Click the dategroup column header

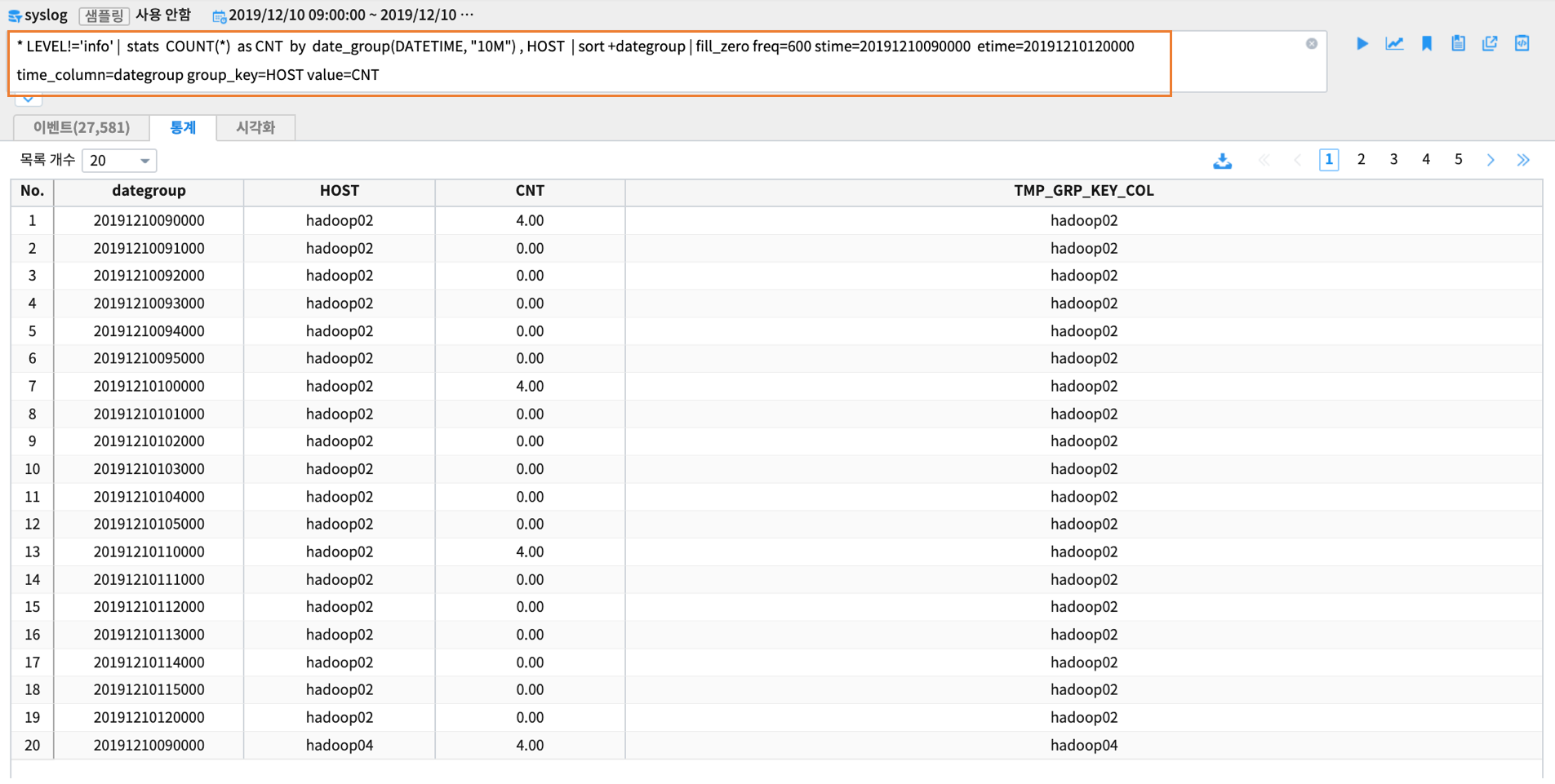pyautogui.click(x=149, y=191)
